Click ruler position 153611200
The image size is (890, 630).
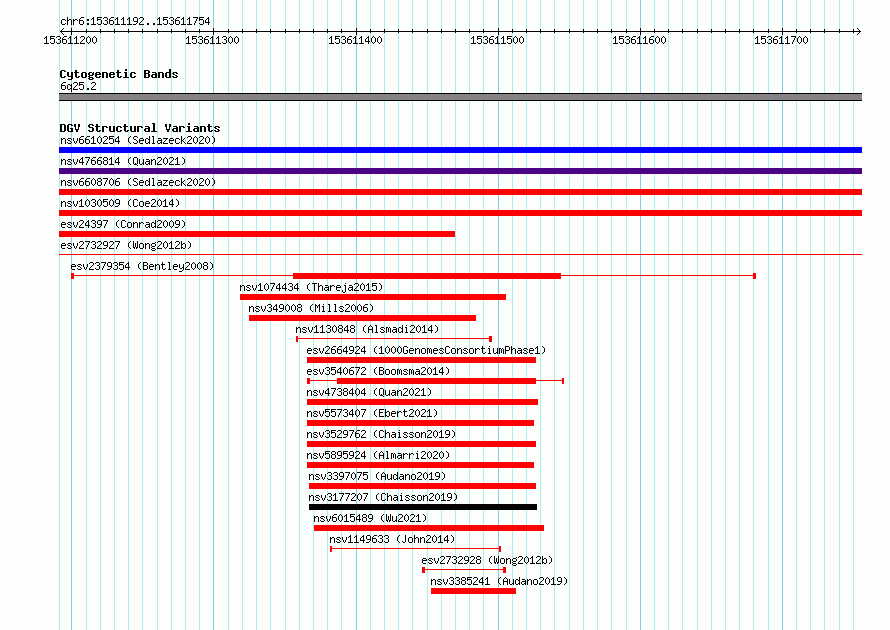(70, 40)
